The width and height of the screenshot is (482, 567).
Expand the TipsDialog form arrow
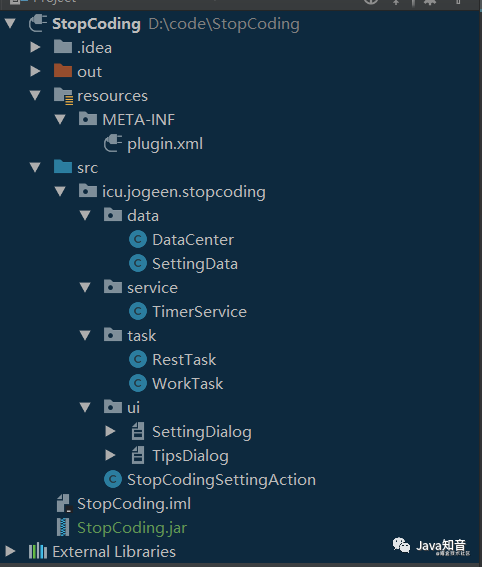click(110, 455)
